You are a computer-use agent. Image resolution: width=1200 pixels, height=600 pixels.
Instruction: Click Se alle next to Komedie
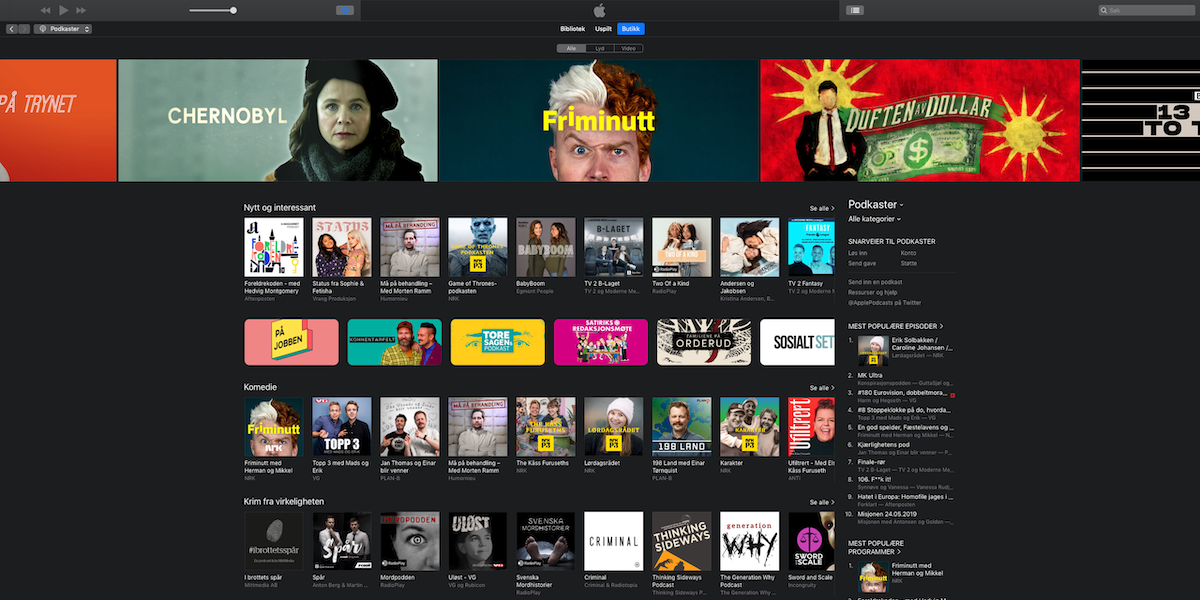click(x=821, y=388)
